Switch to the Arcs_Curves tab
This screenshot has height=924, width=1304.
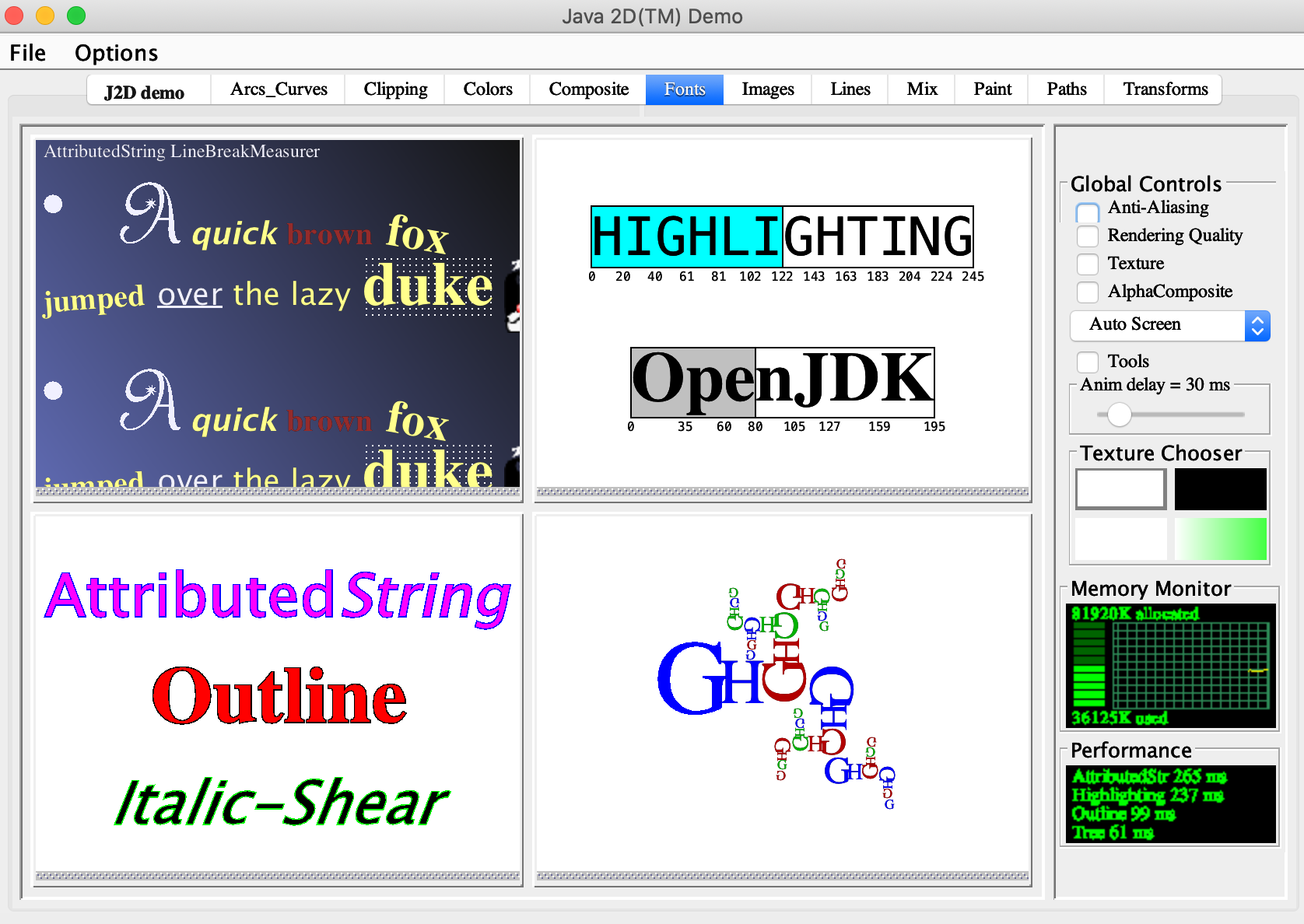click(279, 89)
